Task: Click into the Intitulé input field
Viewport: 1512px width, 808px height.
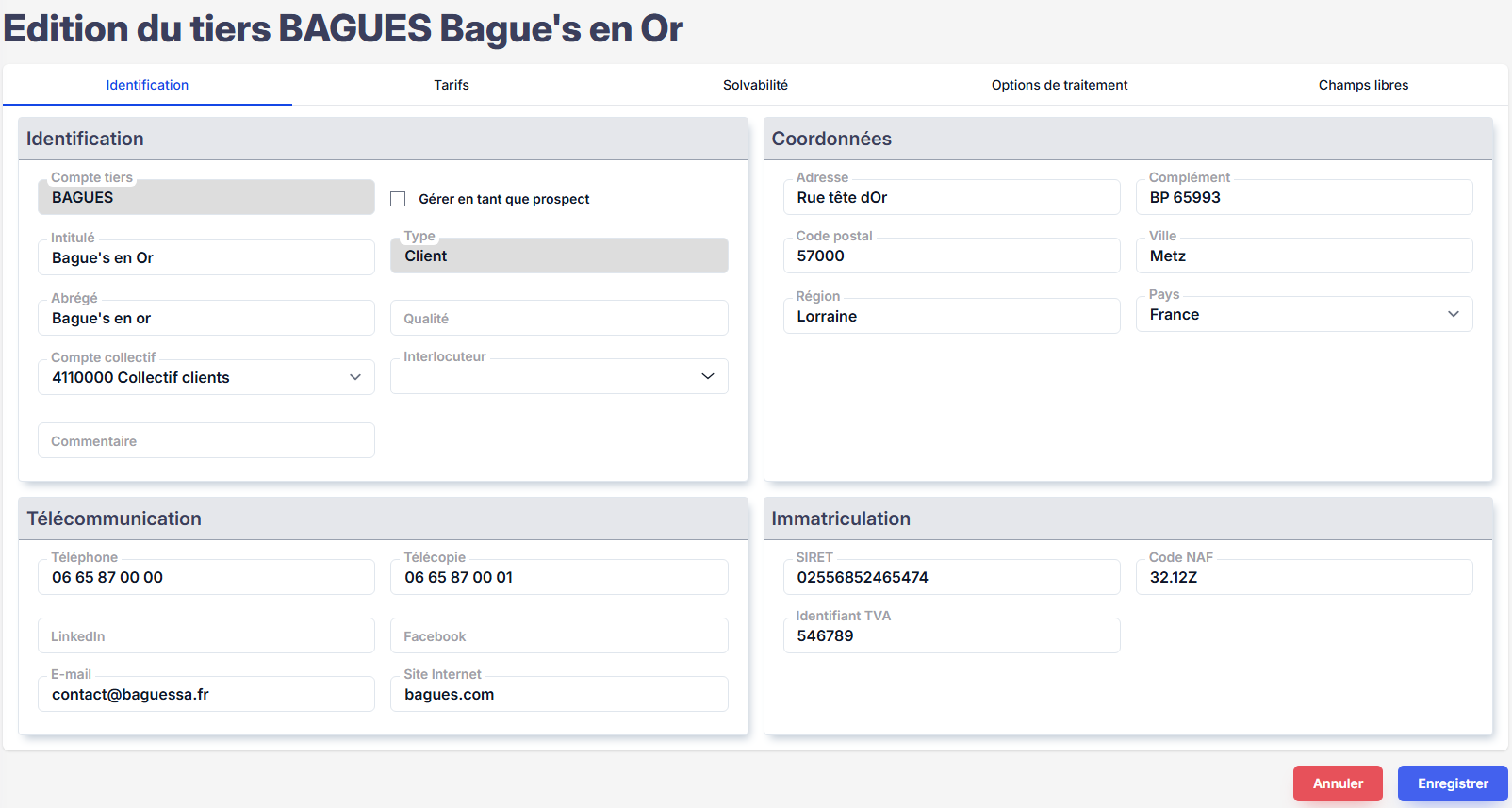Action: click(x=205, y=257)
